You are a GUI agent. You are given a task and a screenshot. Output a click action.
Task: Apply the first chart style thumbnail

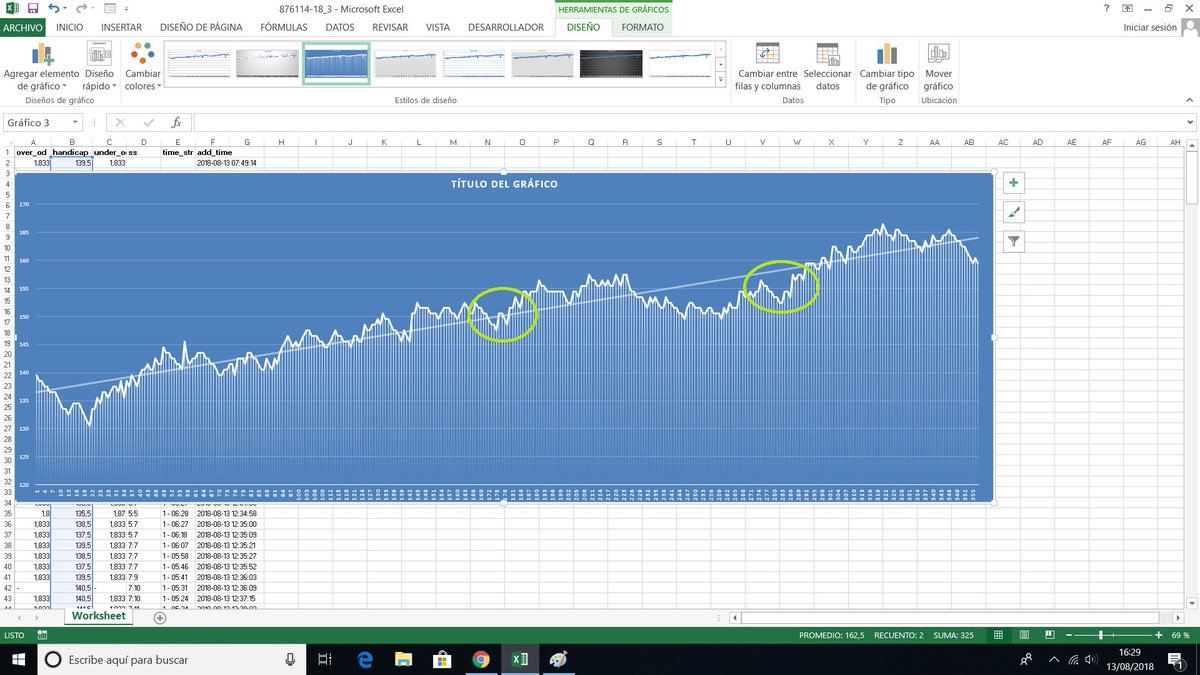pyautogui.click(x=199, y=63)
